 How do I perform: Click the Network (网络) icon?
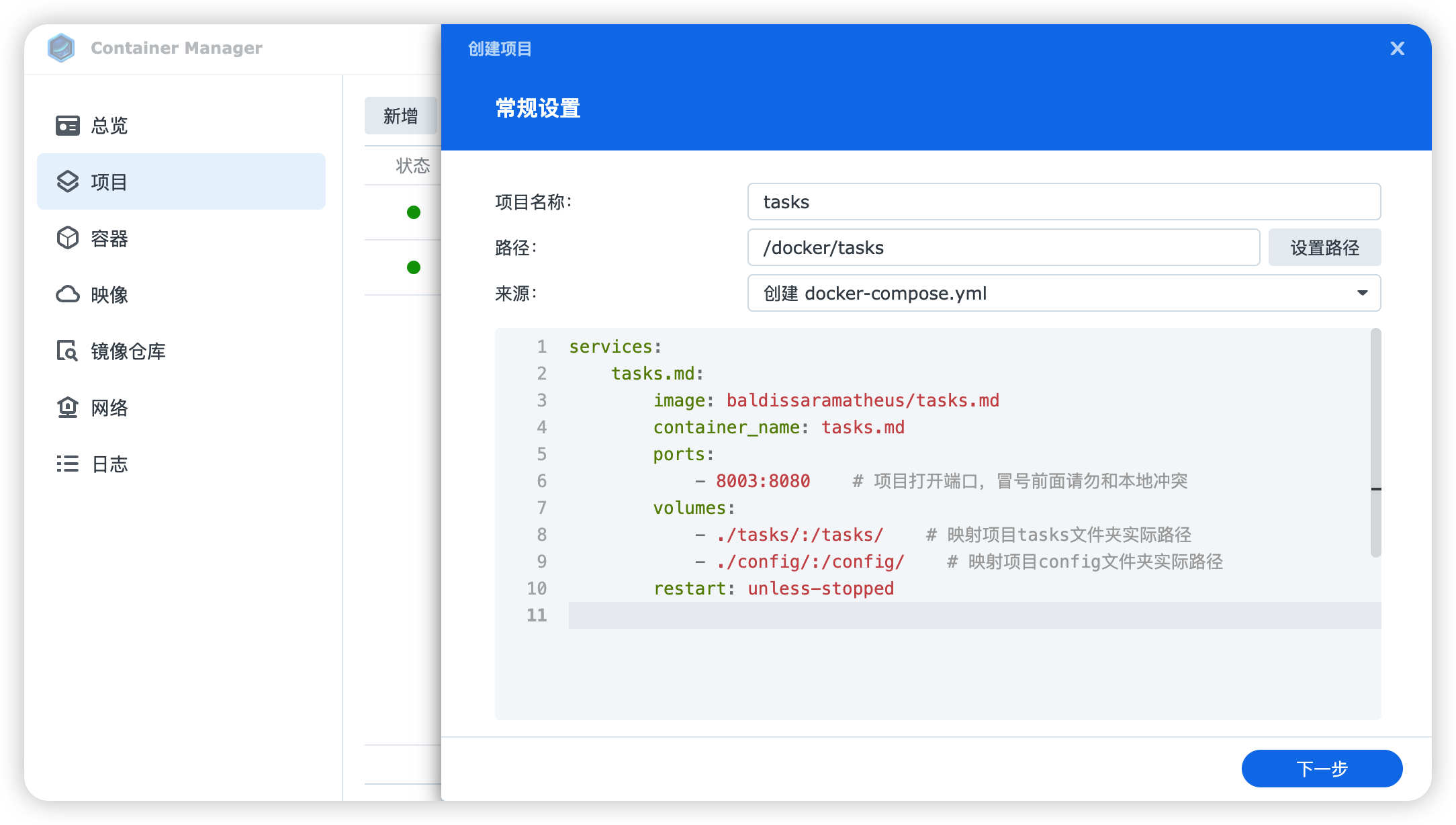point(67,407)
